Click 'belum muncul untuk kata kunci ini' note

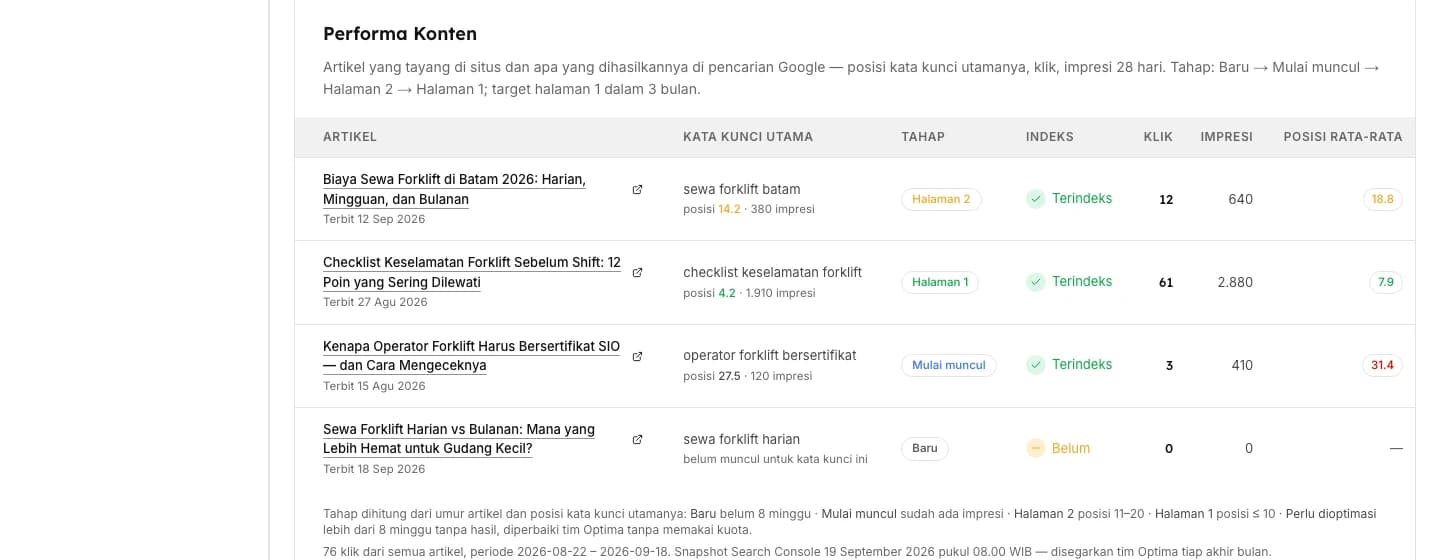click(x=775, y=459)
